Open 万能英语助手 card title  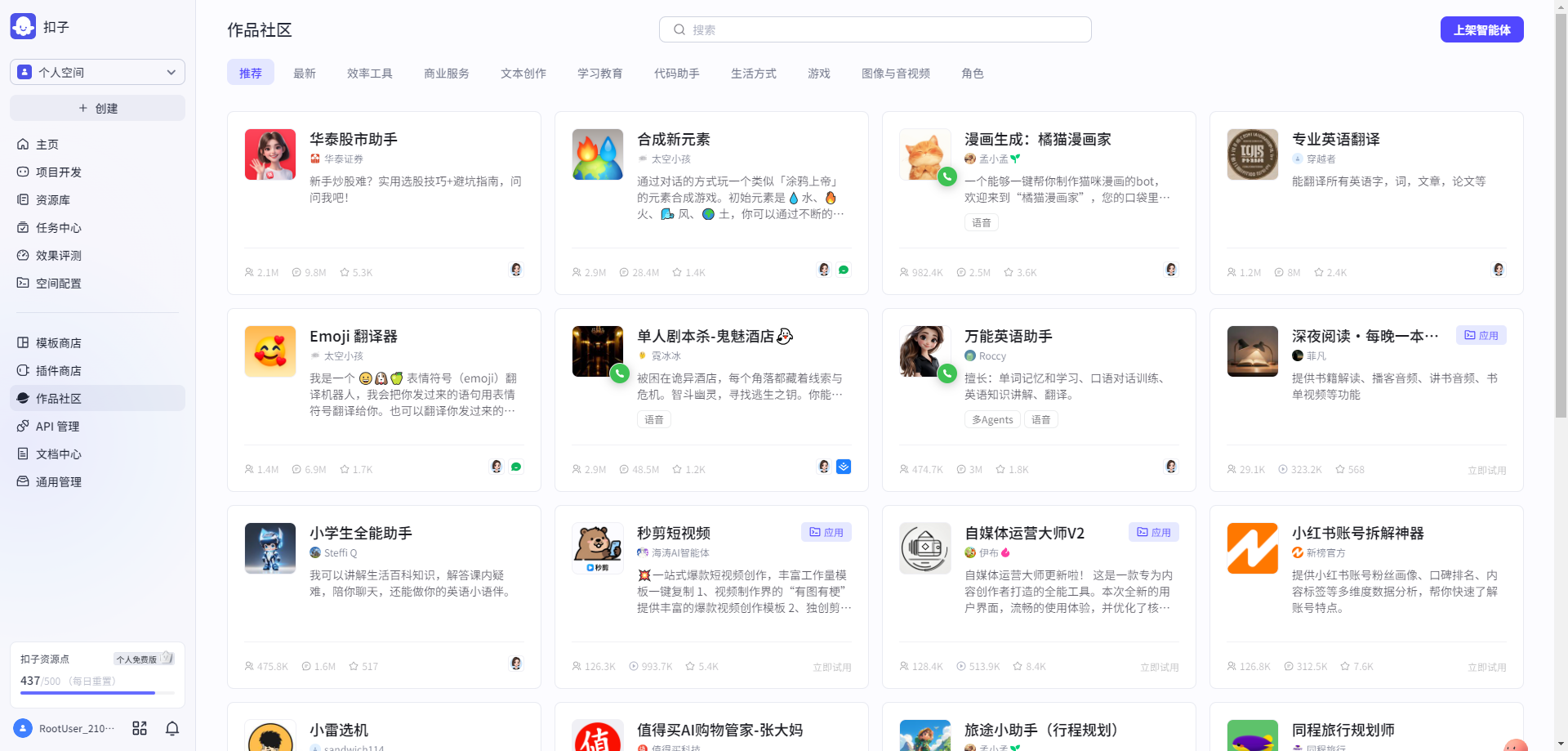(1009, 336)
